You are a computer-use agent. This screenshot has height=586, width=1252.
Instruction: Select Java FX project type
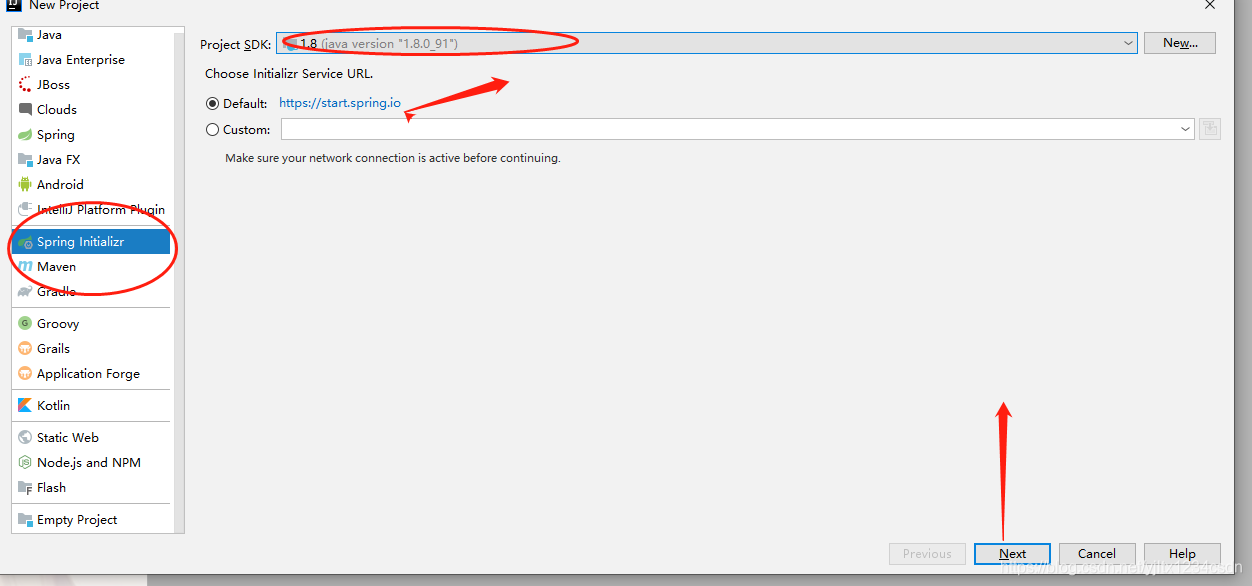click(x=91, y=160)
